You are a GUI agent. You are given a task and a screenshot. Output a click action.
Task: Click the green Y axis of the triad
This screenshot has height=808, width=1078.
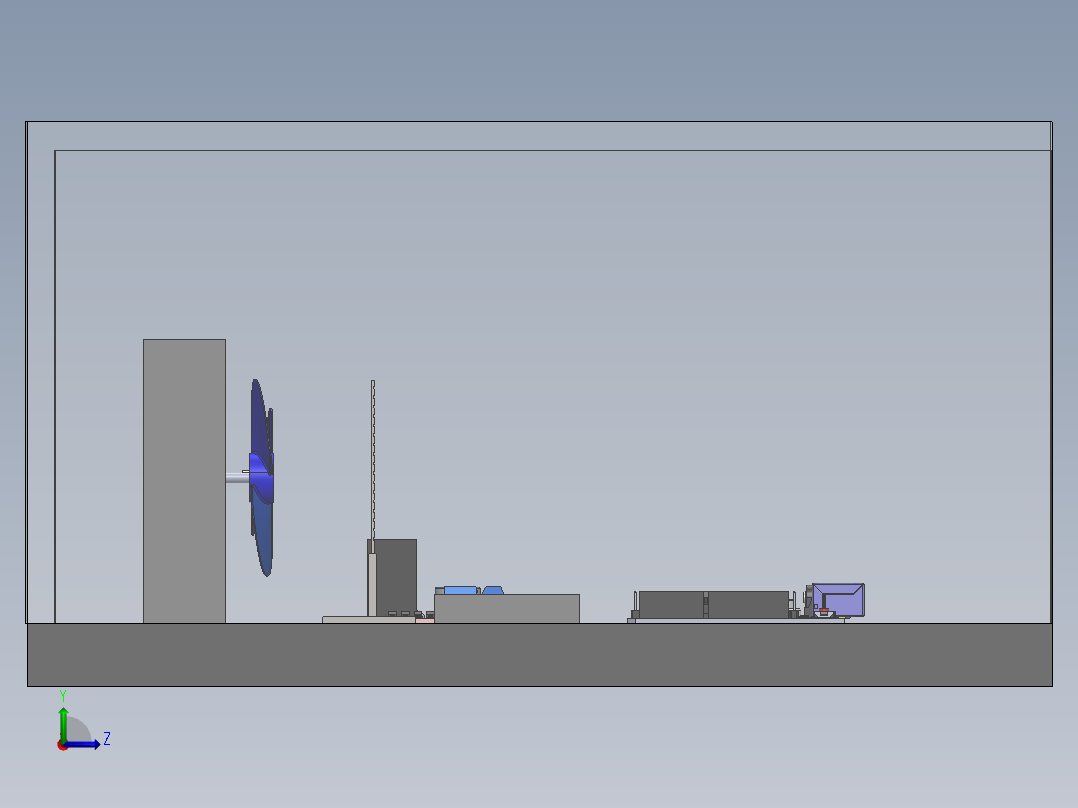tap(63, 724)
